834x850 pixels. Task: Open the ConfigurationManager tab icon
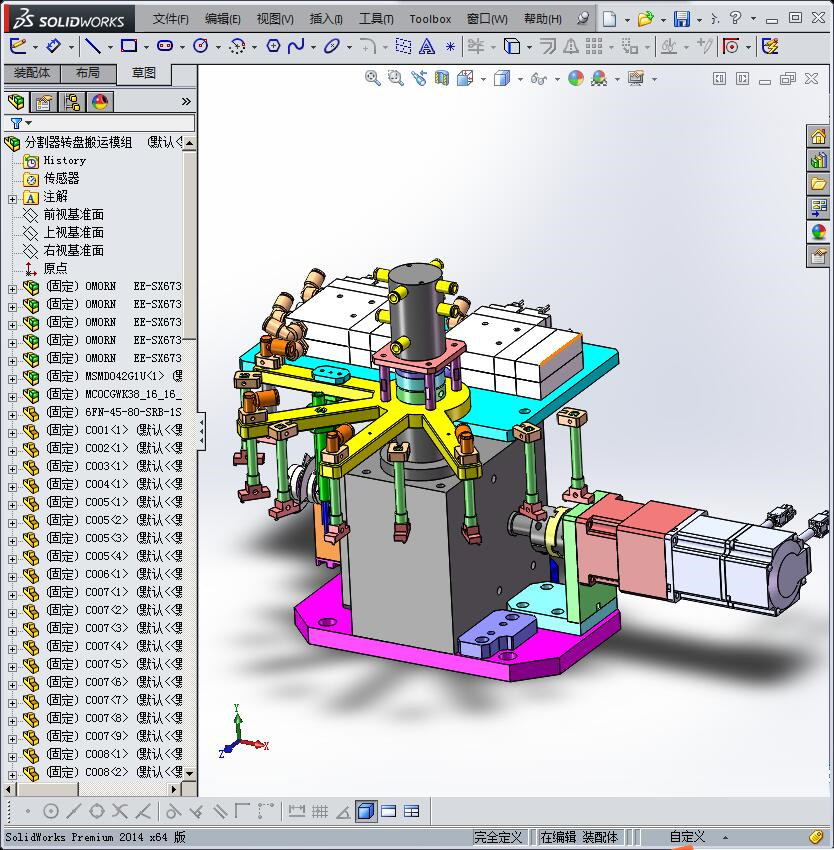[x=72, y=102]
